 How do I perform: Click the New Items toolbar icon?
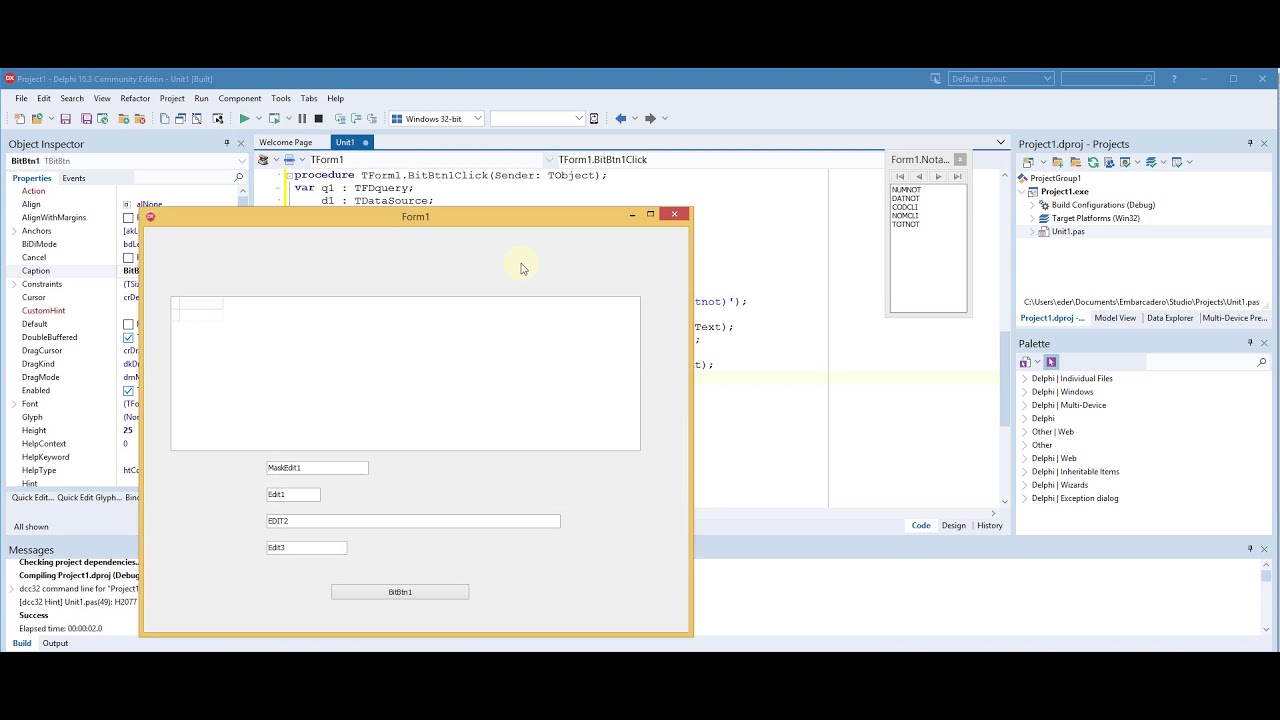(20, 118)
